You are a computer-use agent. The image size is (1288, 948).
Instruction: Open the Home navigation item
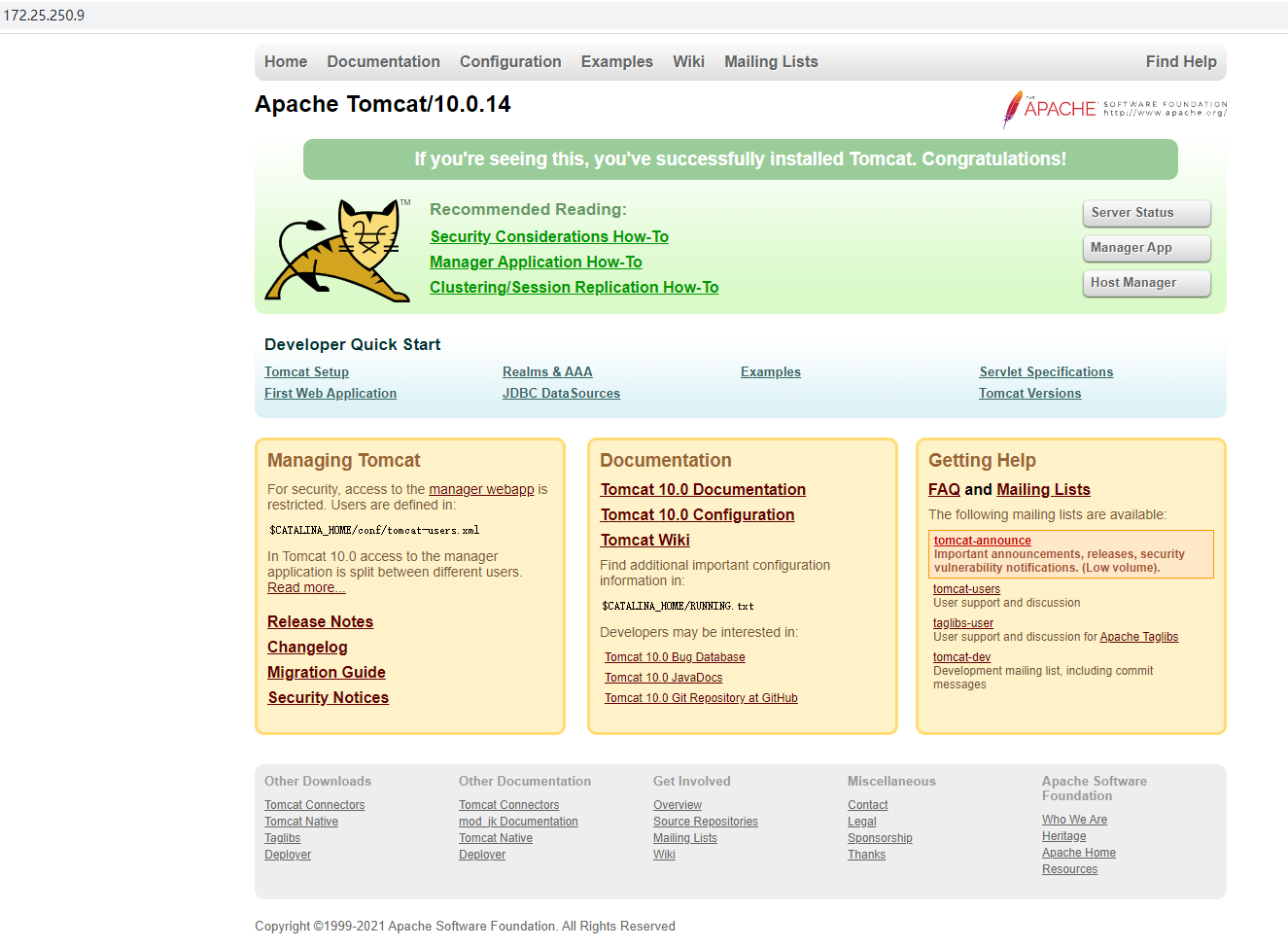point(286,61)
